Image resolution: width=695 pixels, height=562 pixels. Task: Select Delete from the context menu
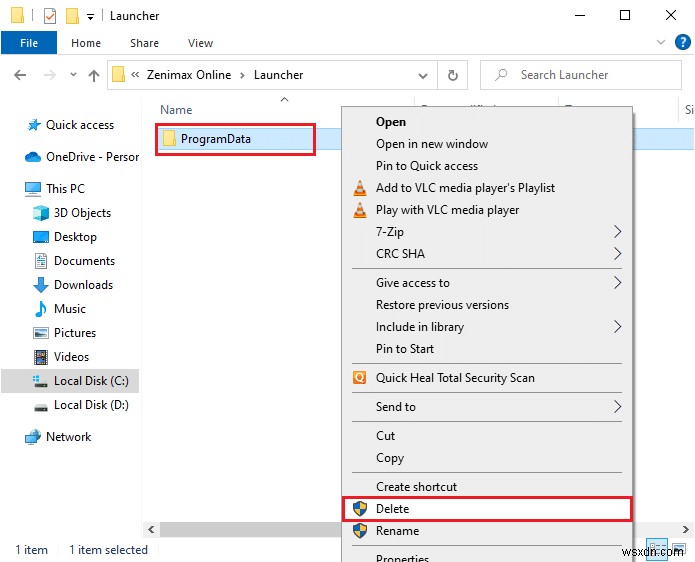(393, 509)
